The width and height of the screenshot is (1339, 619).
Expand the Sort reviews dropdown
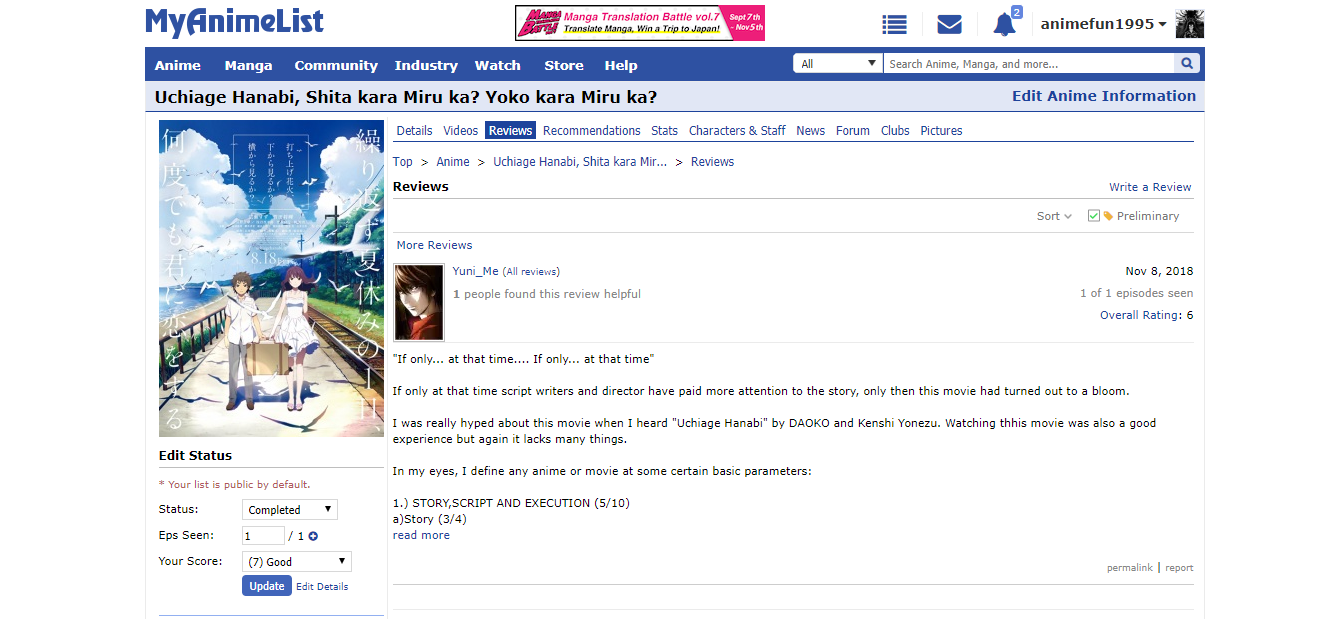[x=1054, y=216]
